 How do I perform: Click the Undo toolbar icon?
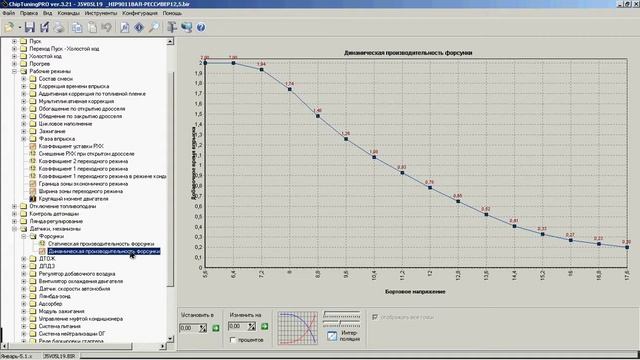107,27
